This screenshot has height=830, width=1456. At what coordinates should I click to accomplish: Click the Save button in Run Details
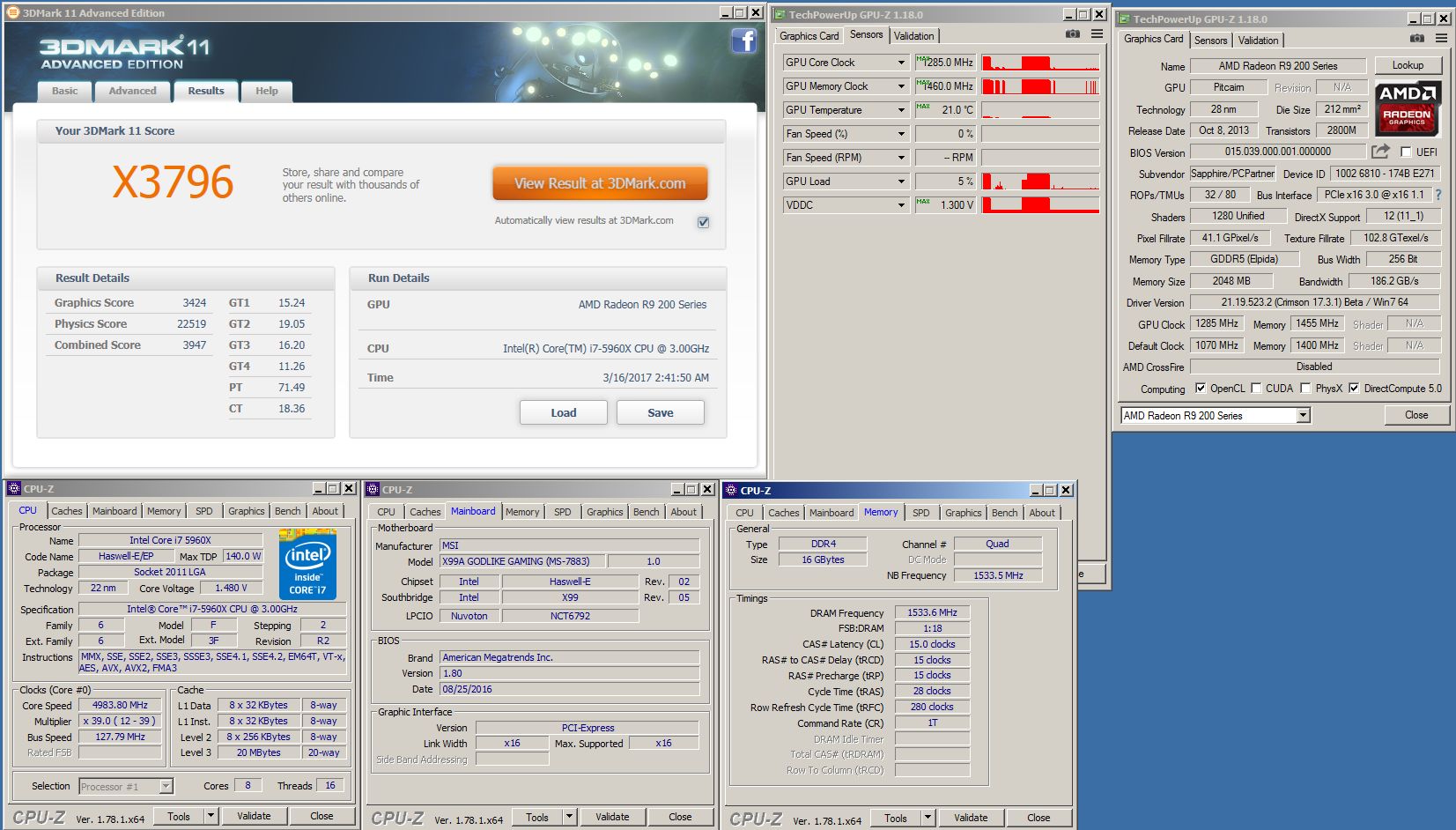(661, 412)
